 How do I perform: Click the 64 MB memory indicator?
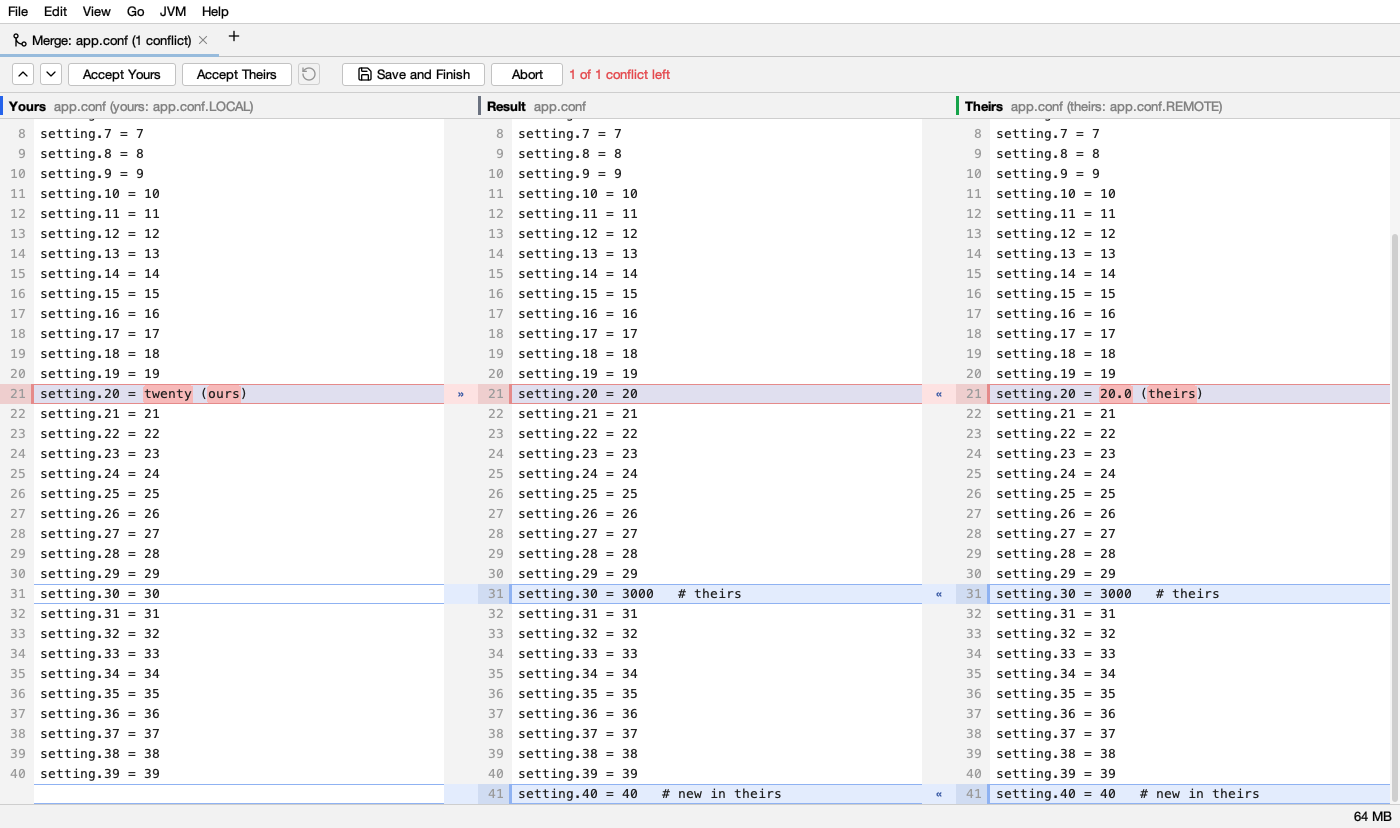(1372, 817)
